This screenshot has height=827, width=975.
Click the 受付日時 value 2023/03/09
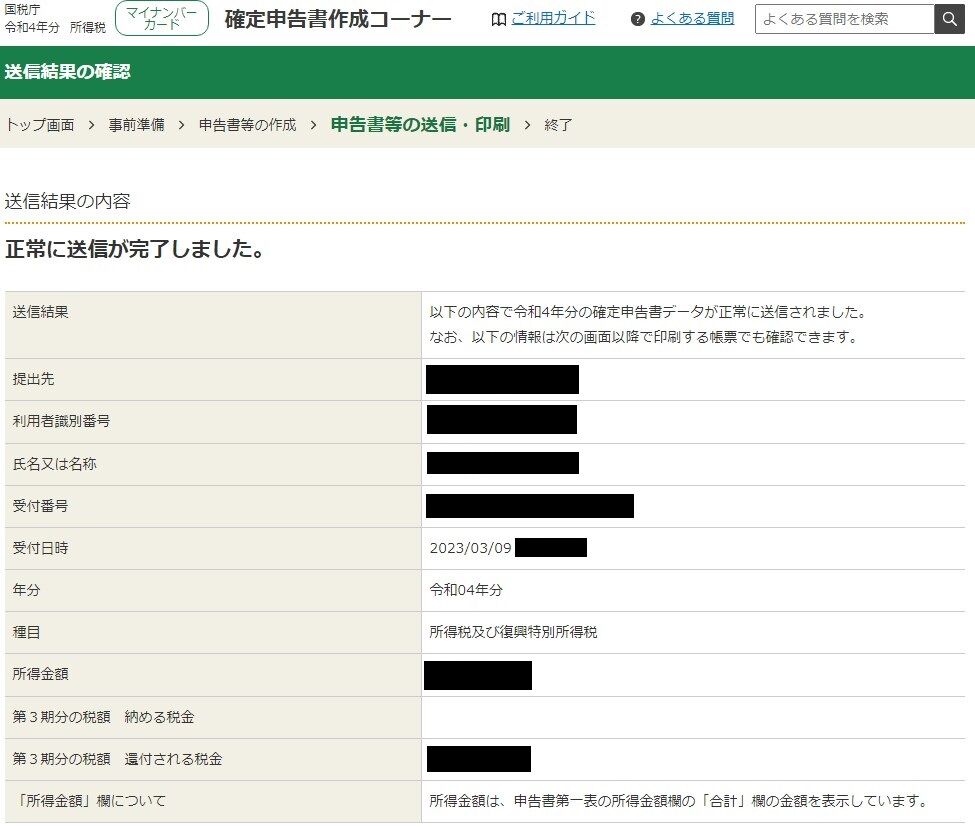point(470,548)
